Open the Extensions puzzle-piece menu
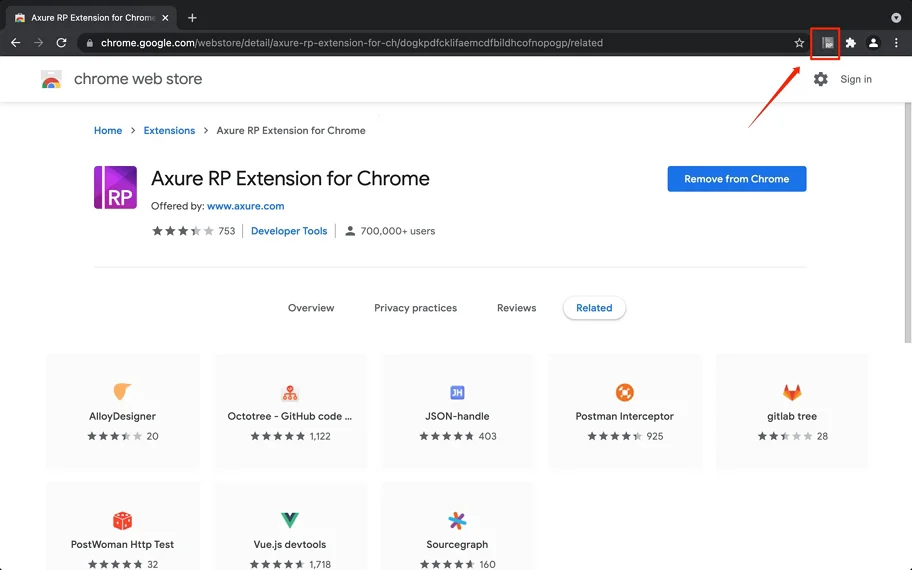This screenshot has height=570, width=912. [x=850, y=42]
